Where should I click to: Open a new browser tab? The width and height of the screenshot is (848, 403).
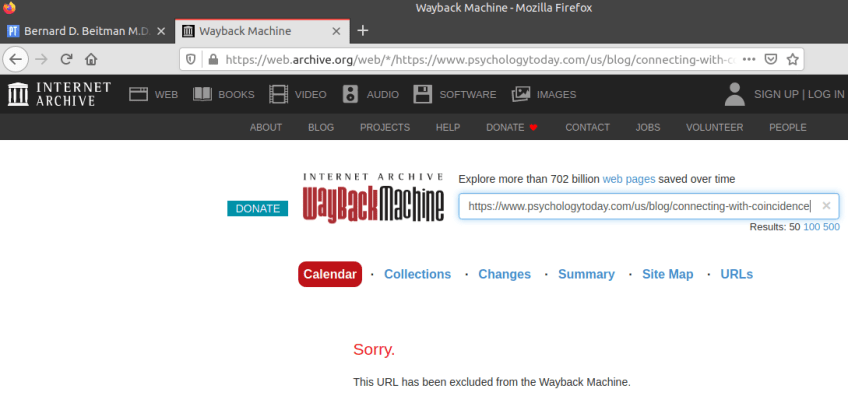point(363,30)
